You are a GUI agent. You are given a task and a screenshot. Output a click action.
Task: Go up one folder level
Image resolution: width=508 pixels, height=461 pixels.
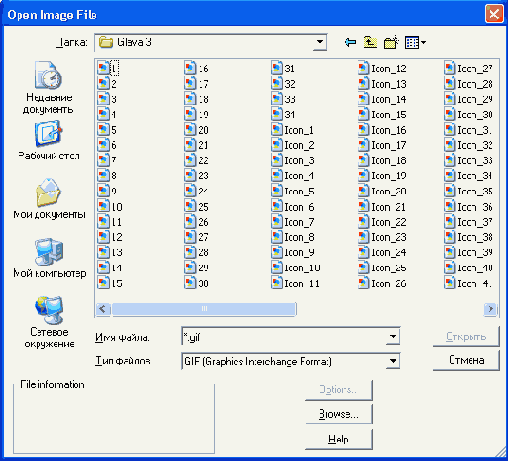coord(370,42)
